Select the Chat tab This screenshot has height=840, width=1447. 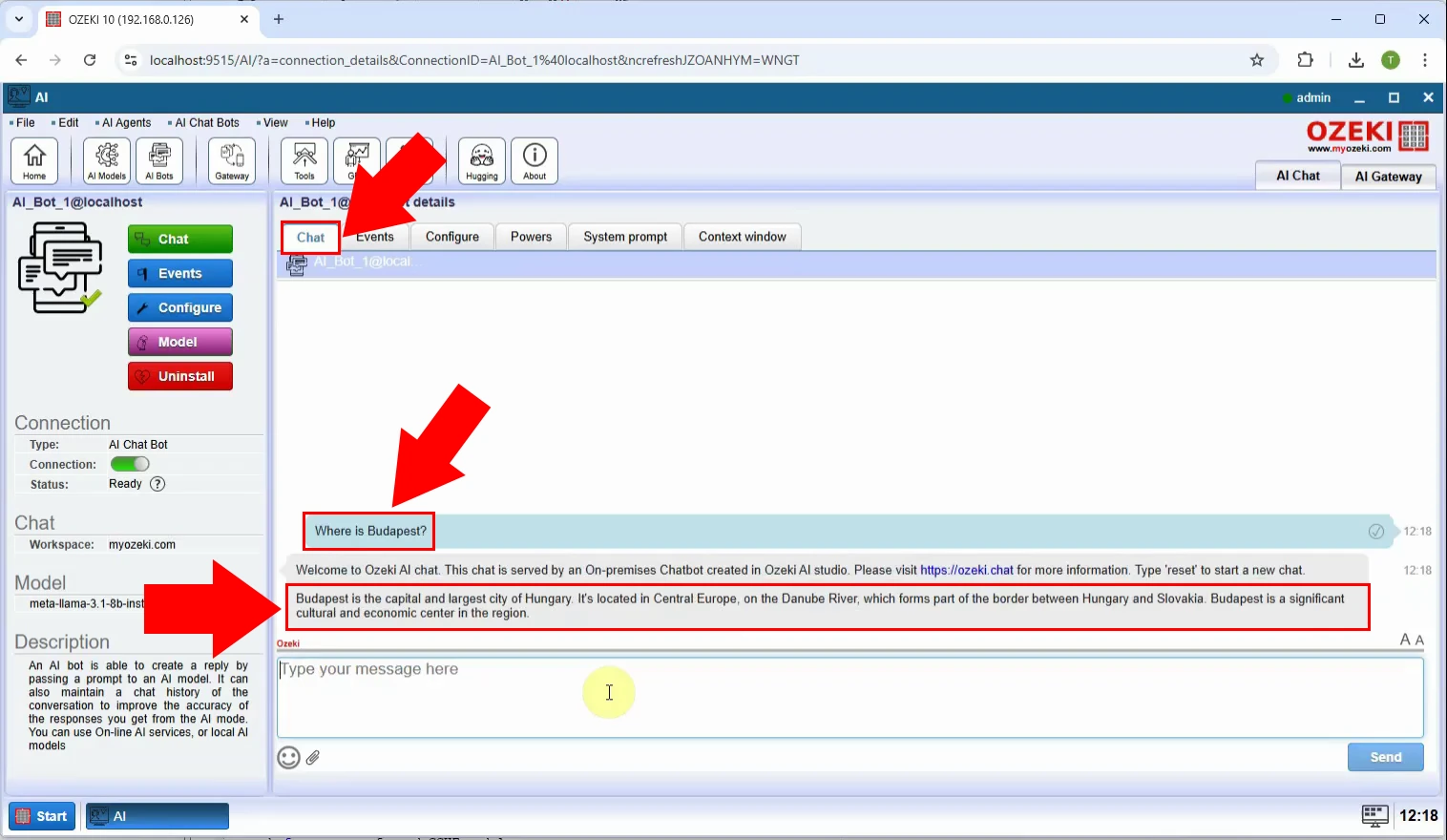pos(311,238)
